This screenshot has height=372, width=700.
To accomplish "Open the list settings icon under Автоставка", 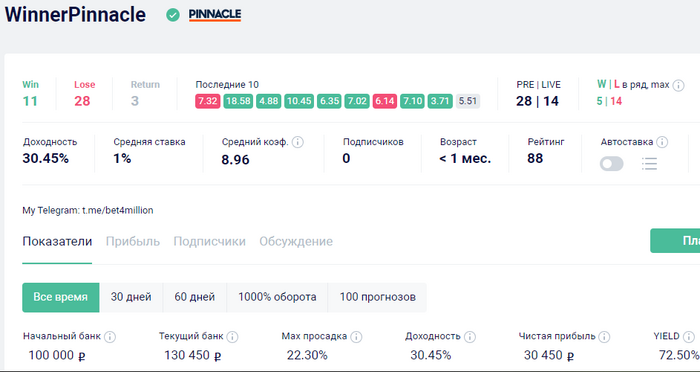I will click(x=649, y=164).
